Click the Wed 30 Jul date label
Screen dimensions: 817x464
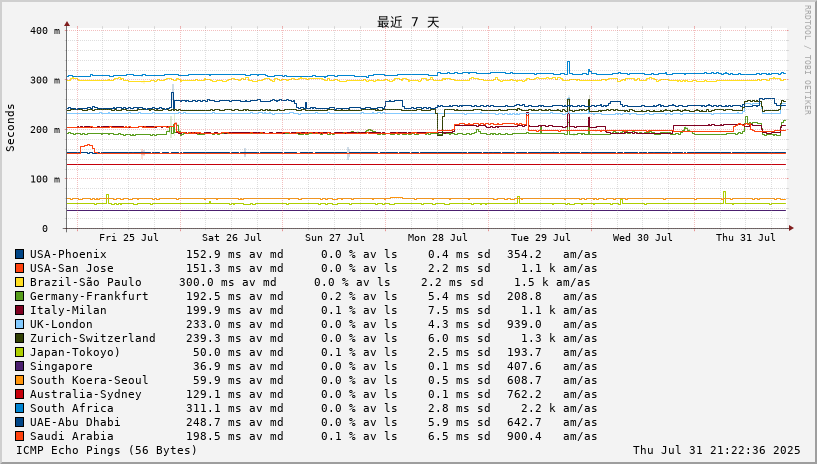tap(642, 238)
